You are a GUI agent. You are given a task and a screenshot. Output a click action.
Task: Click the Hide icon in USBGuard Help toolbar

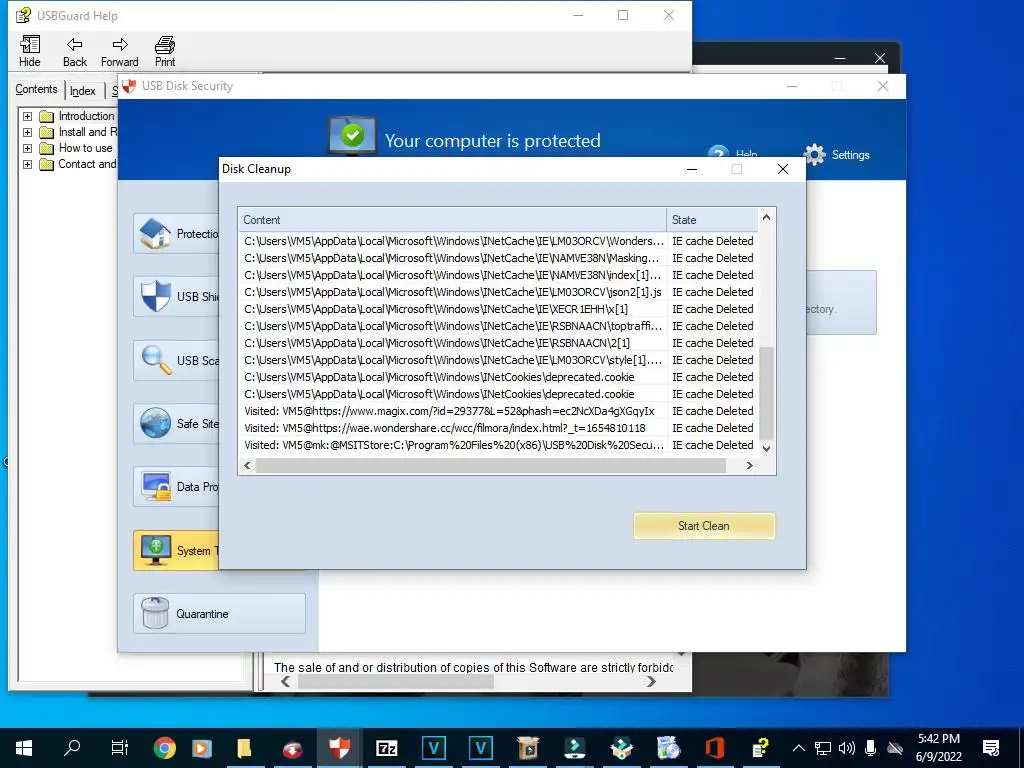click(x=29, y=51)
